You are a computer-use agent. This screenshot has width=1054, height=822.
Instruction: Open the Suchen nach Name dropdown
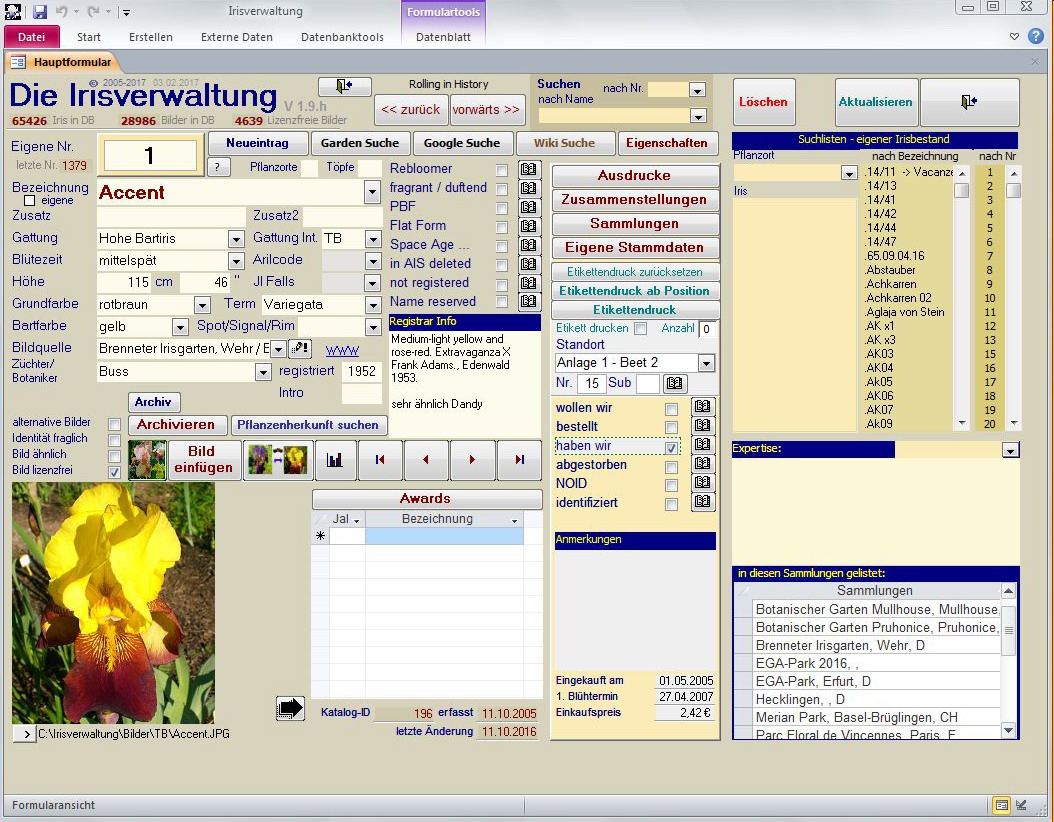(698, 116)
